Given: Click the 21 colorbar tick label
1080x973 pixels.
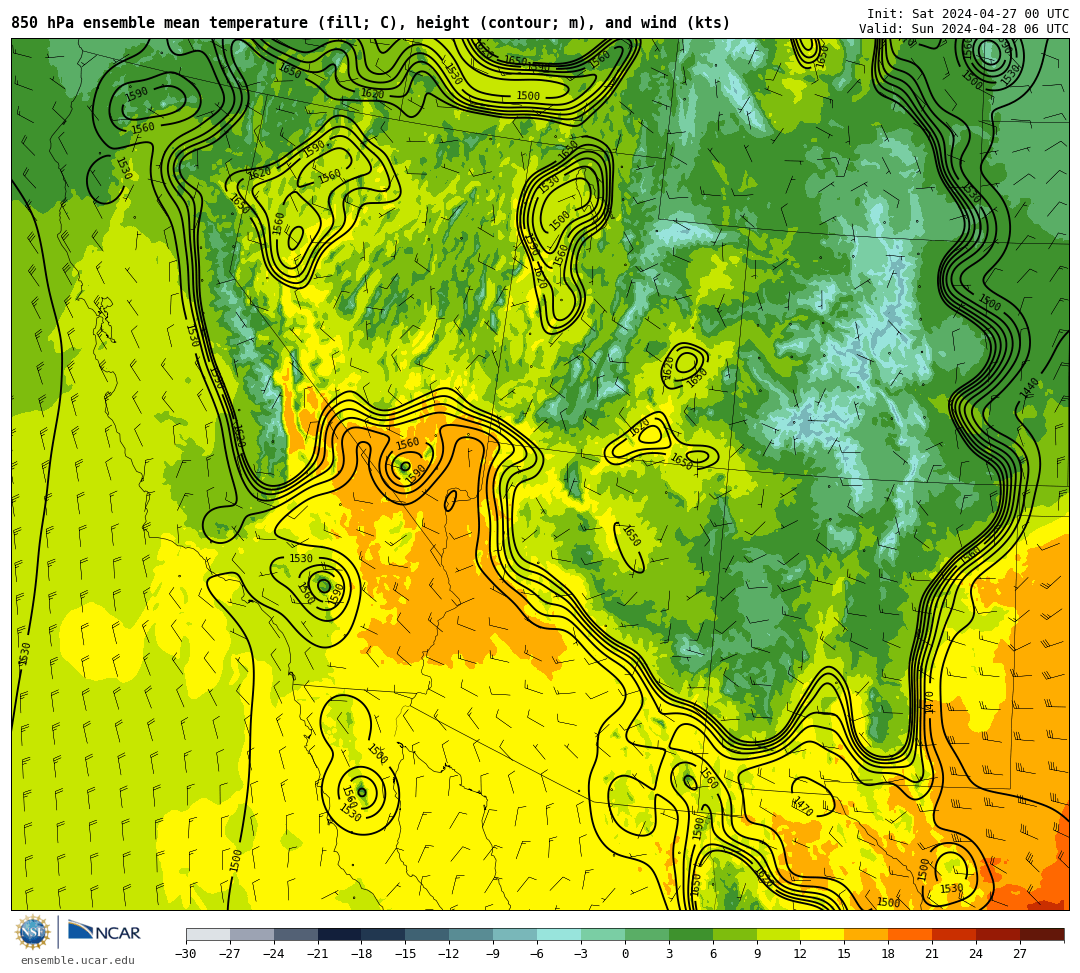Looking at the screenshot, I should click(933, 954).
